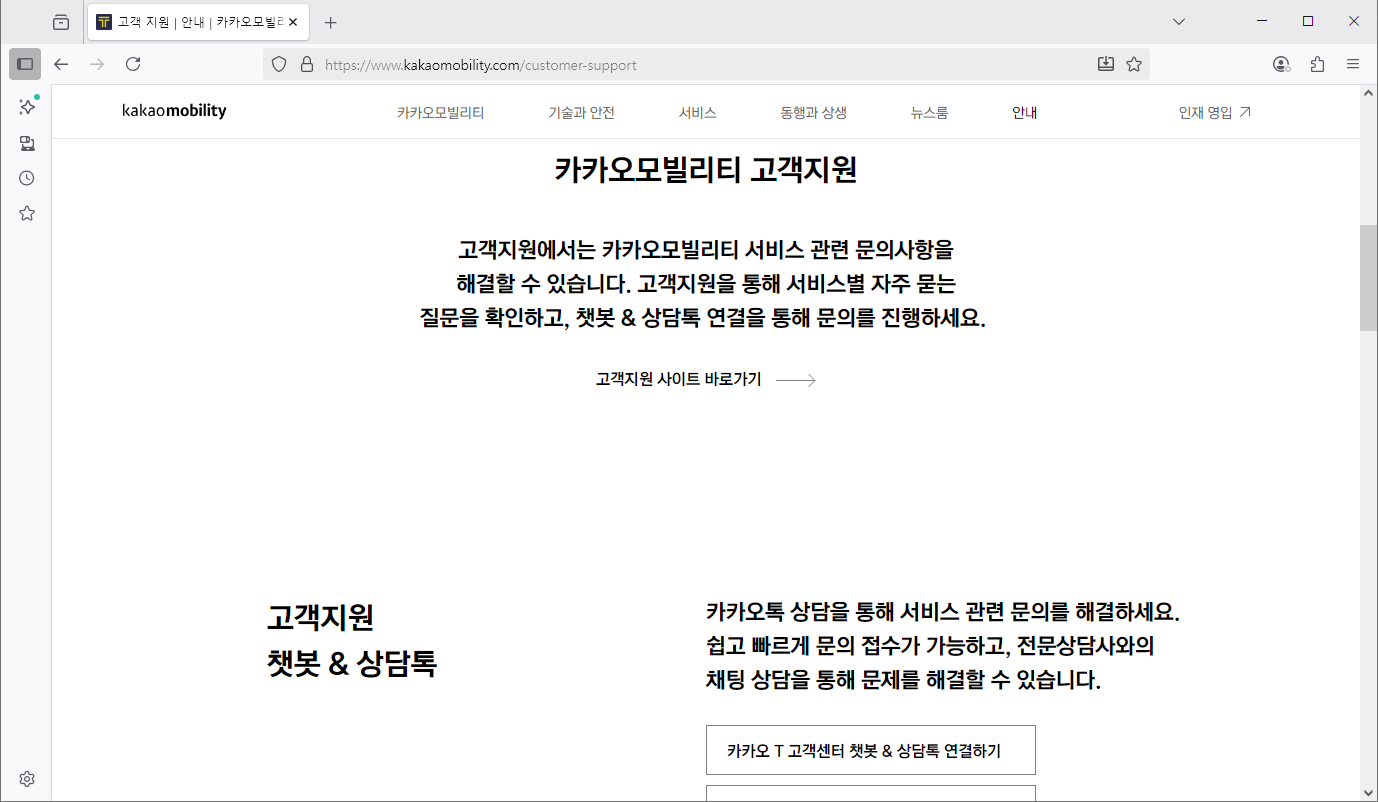Click 카카오 T 고객센터 챗봇 연결하기 button

870,750
